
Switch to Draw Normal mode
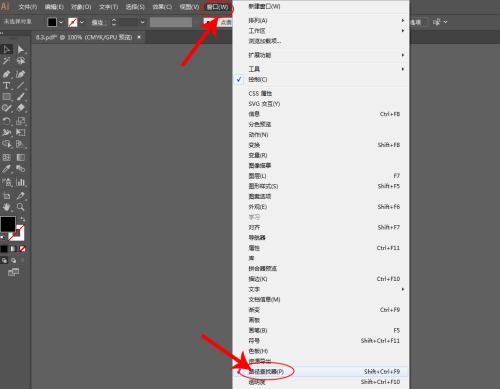(4, 261)
